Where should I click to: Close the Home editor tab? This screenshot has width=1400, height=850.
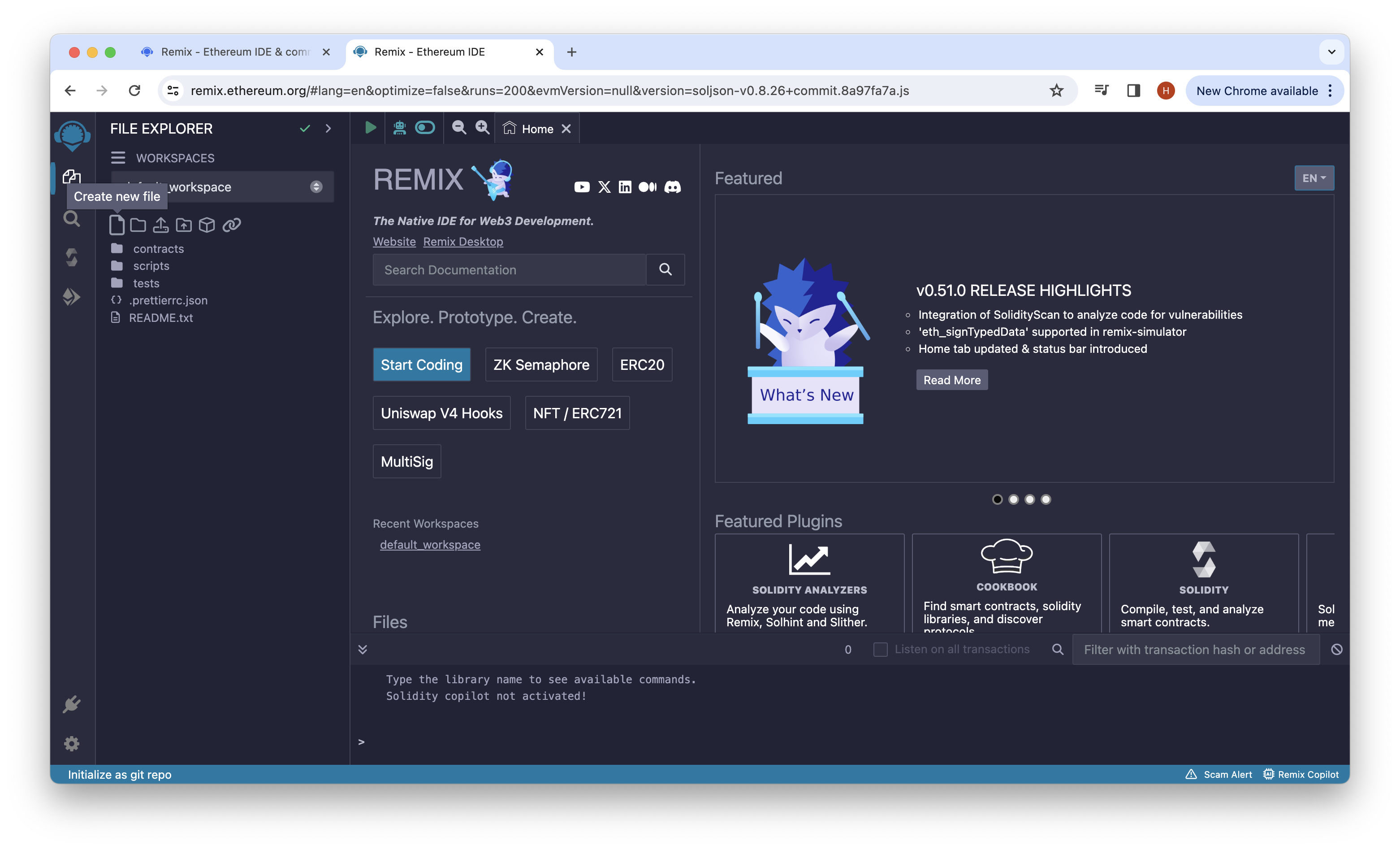coord(566,129)
